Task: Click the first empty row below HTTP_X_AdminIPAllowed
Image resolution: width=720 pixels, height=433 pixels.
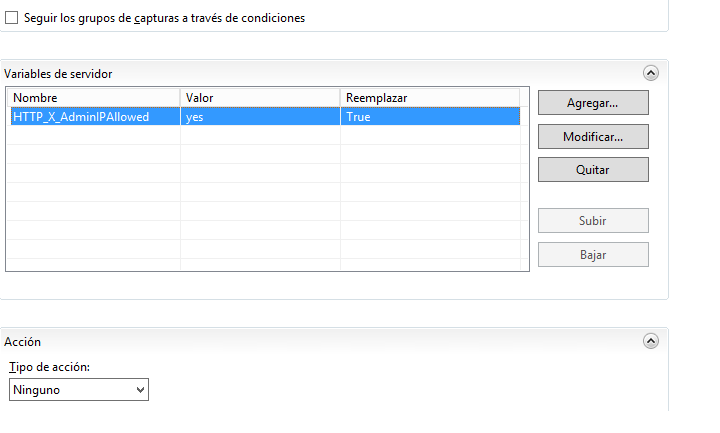Action: tap(93, 136)
